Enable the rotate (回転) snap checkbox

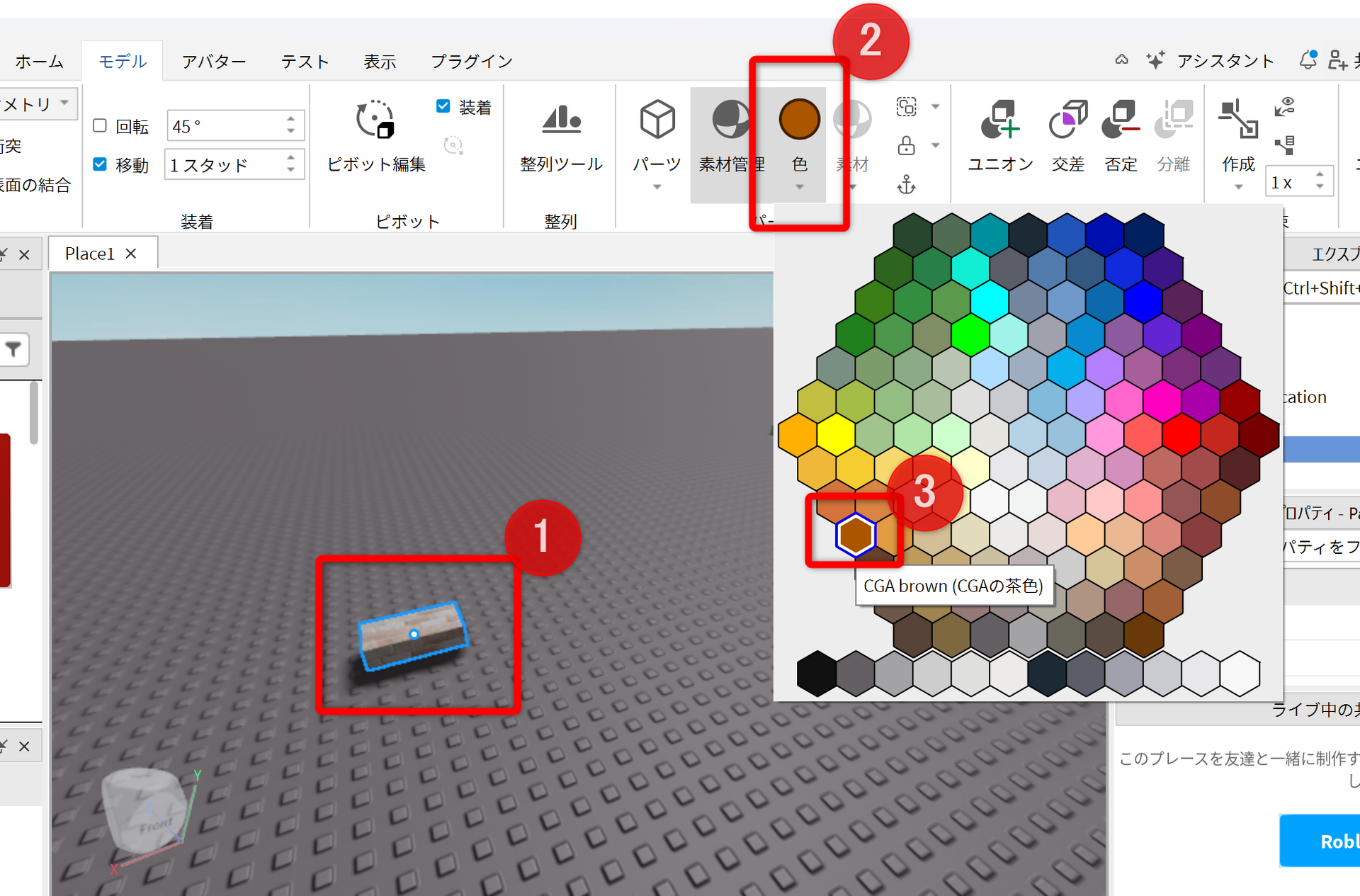[x=100, y=126]
